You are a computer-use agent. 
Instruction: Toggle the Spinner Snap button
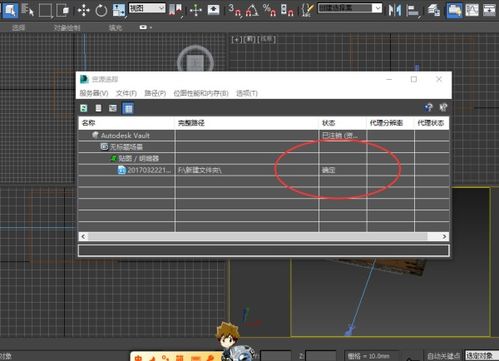[x=287, y=10]
